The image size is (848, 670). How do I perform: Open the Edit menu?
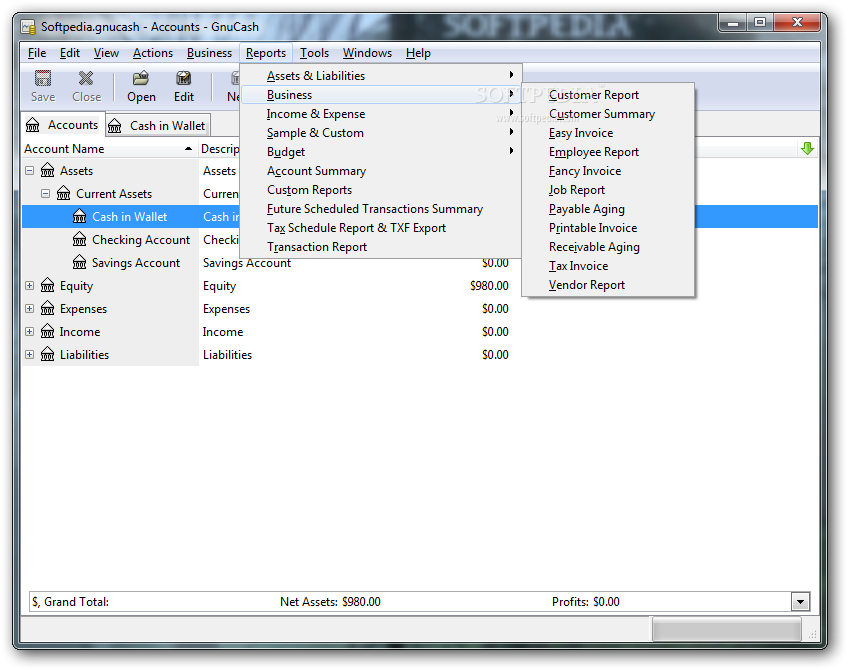coord(70,53)
